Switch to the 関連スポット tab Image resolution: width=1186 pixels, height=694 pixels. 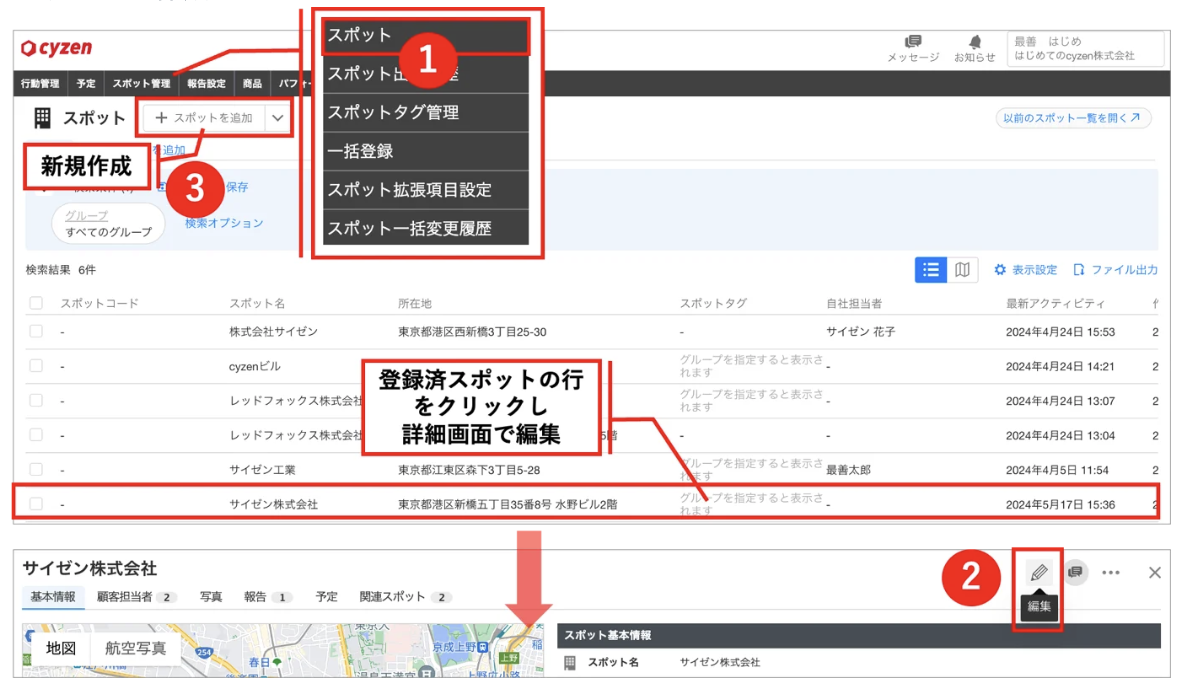(405, 596)
